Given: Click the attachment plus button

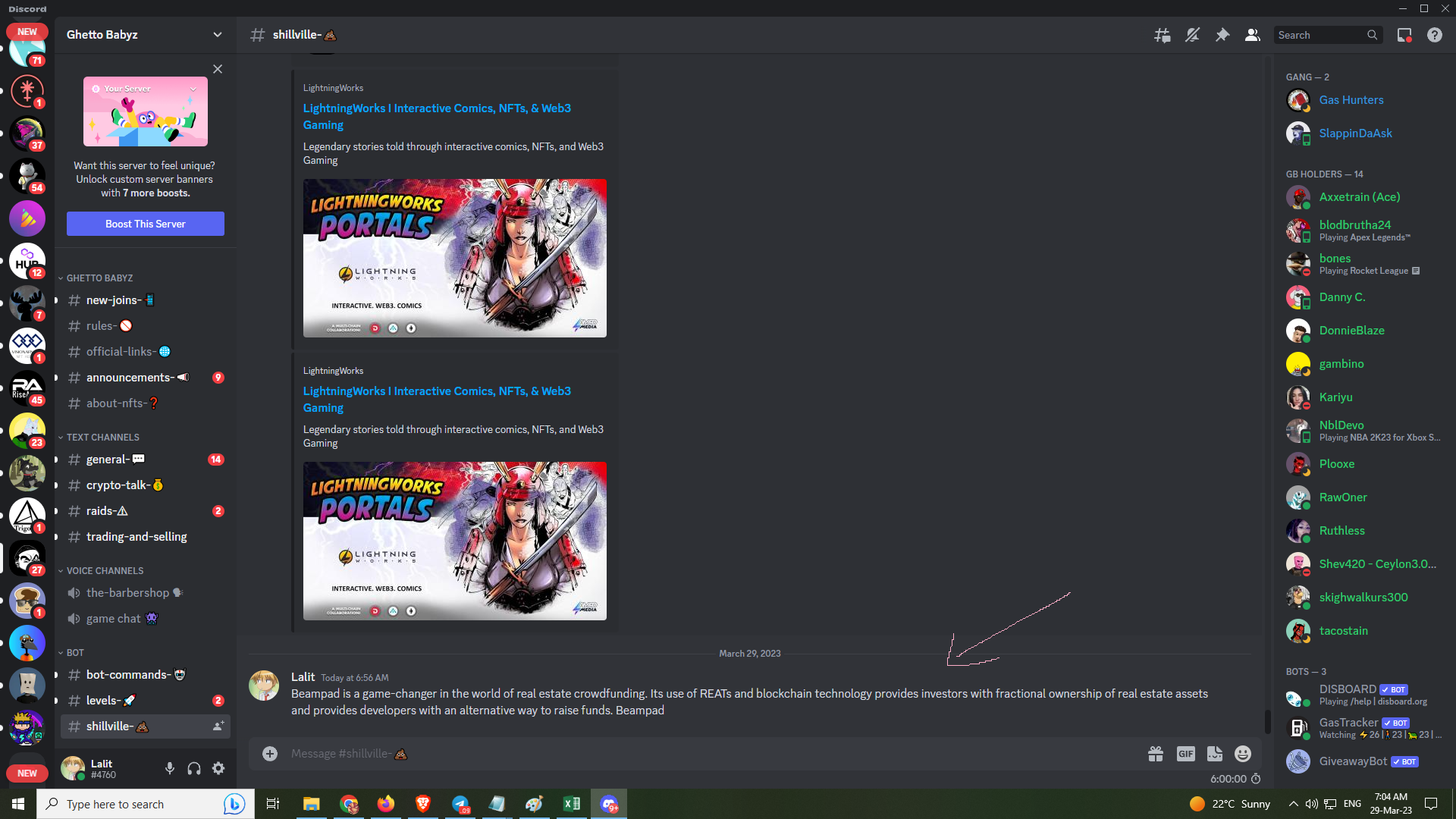Looking at the screenshot, I should click(270, 754).
